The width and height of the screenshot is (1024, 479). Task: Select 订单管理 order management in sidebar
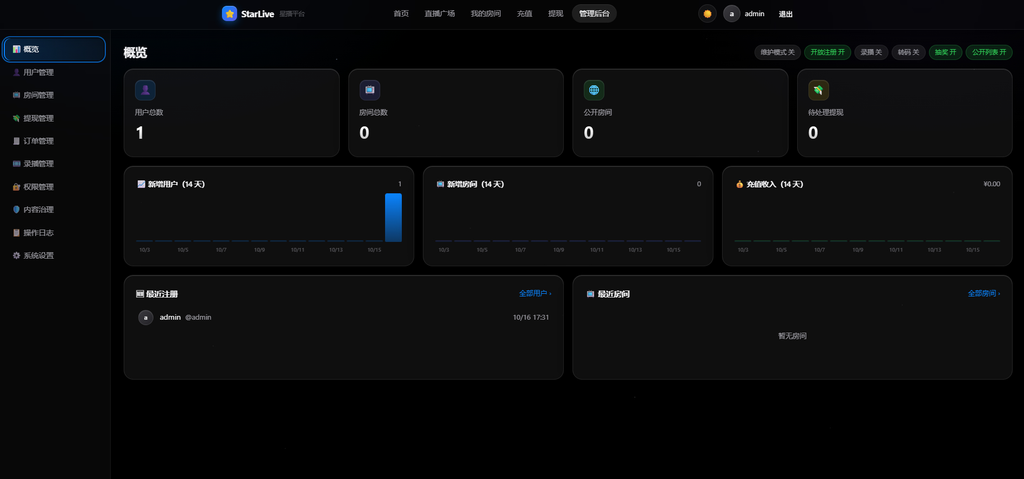54,141
